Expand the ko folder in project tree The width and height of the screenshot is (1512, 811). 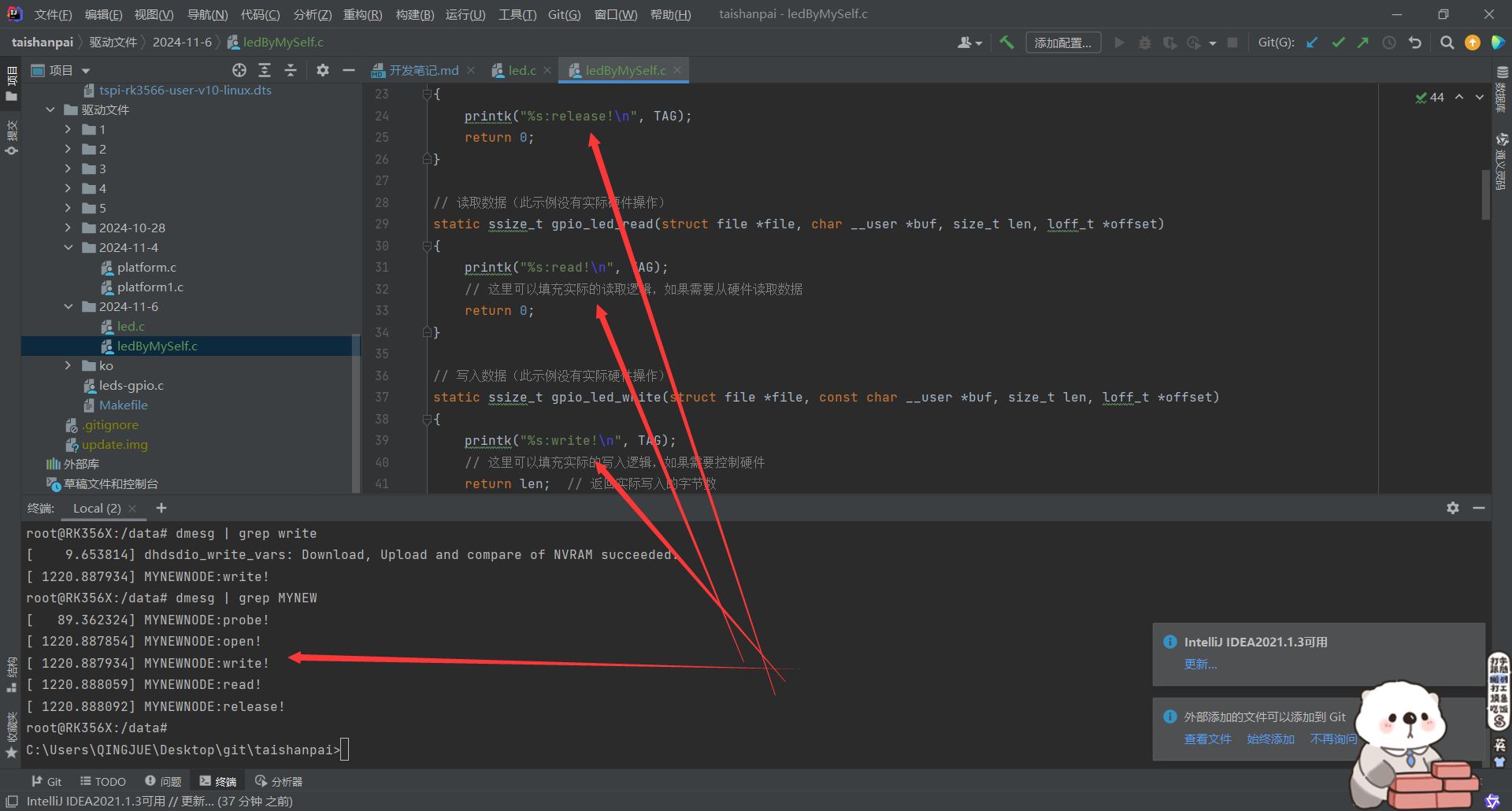[x=69, y=366]
